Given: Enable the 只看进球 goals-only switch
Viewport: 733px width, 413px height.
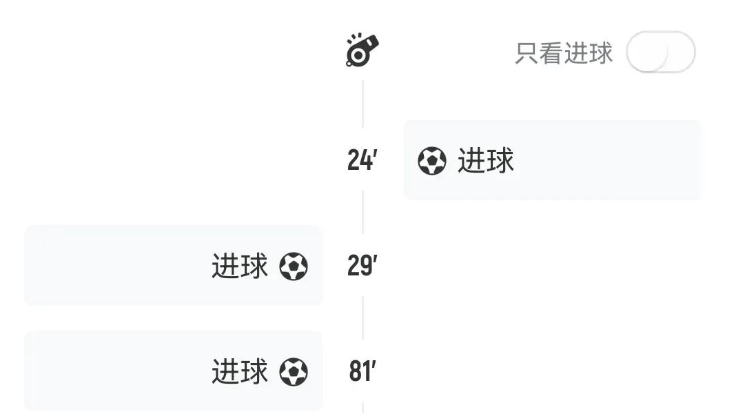Looking at the screenshot, I should point(661,51).
